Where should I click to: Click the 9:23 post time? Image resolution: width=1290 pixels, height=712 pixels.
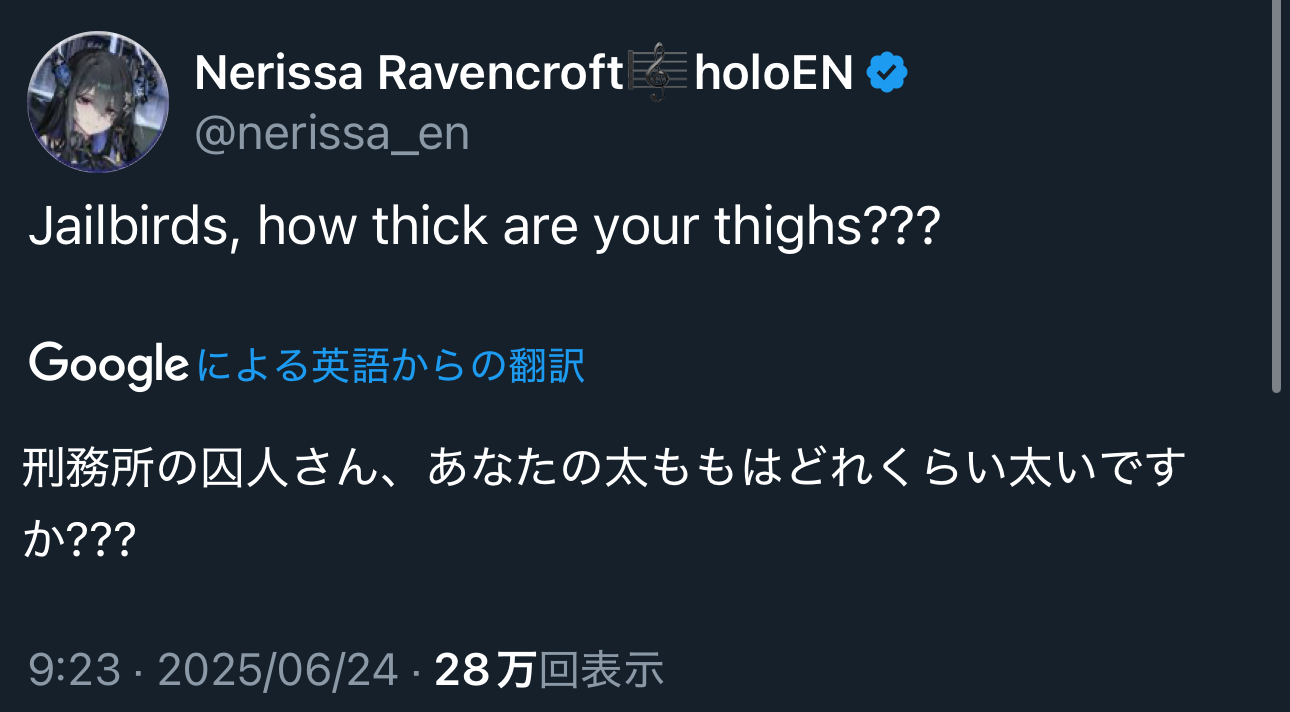coord(74,670)
